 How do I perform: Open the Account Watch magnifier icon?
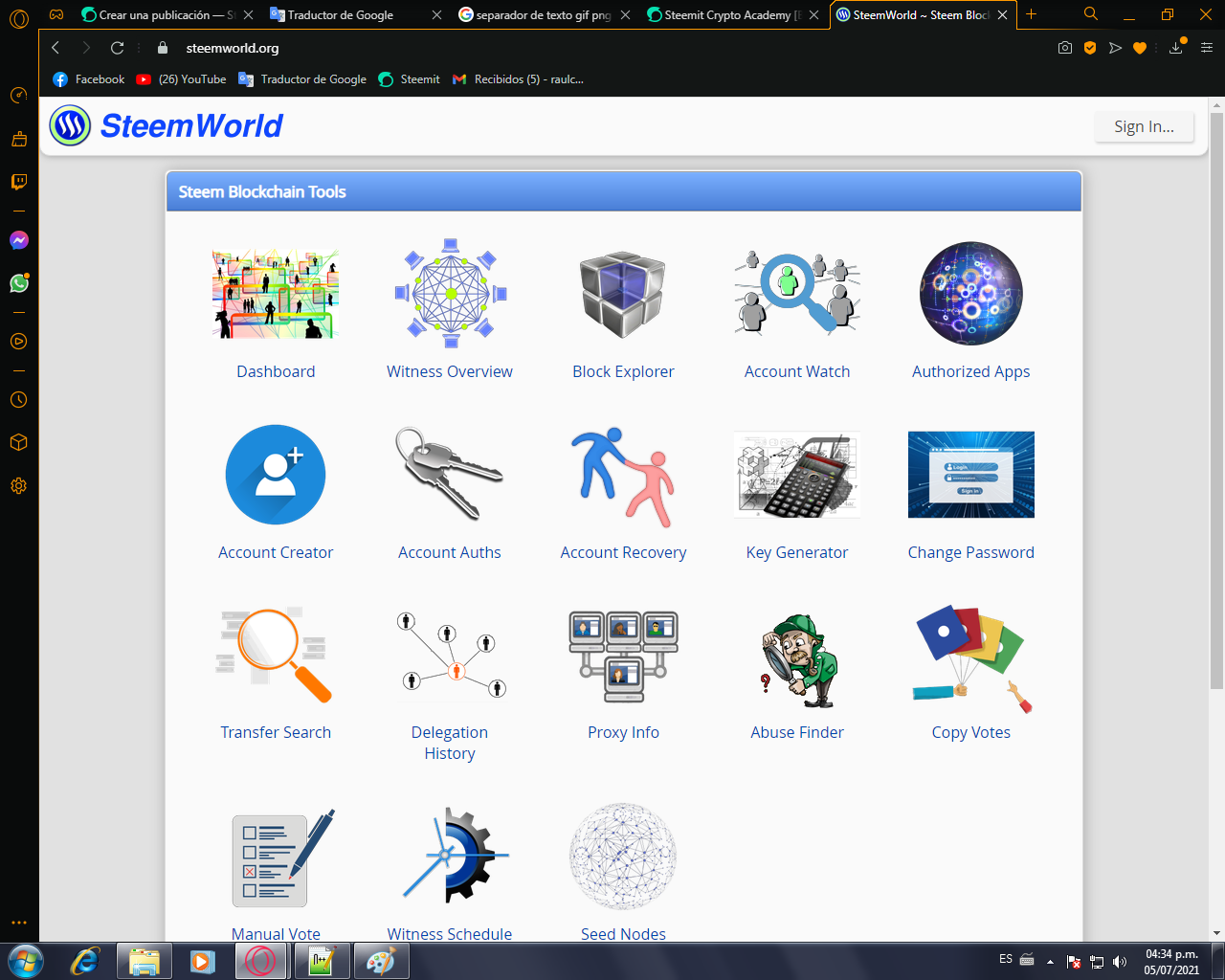pos(797,293)
